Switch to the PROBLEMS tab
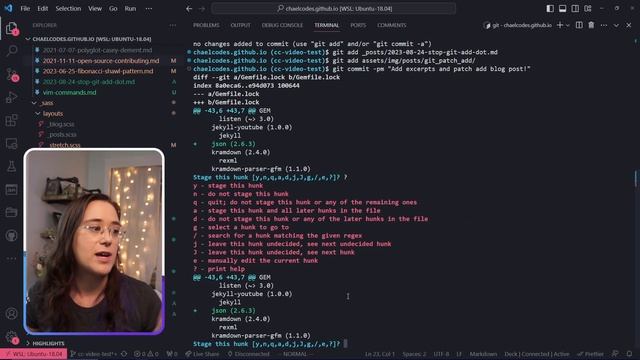This screenshot has width=640, height=360. [x=206, y=25]
